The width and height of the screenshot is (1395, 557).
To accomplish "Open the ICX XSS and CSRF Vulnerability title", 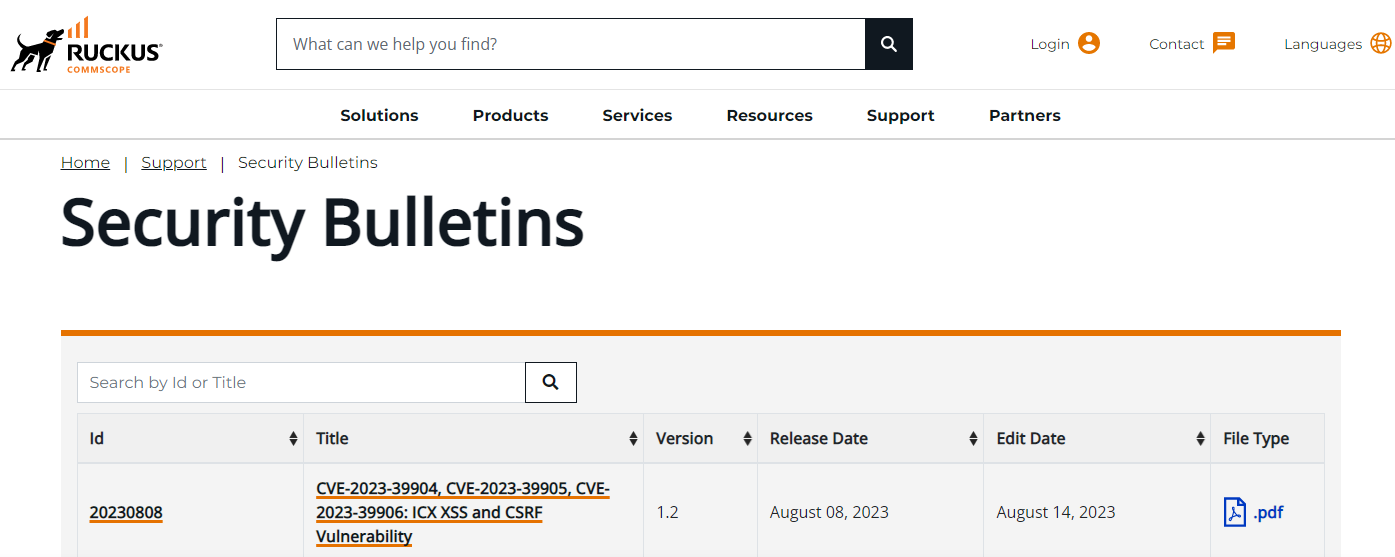I will pyautogui.click(x=463, y=512).
